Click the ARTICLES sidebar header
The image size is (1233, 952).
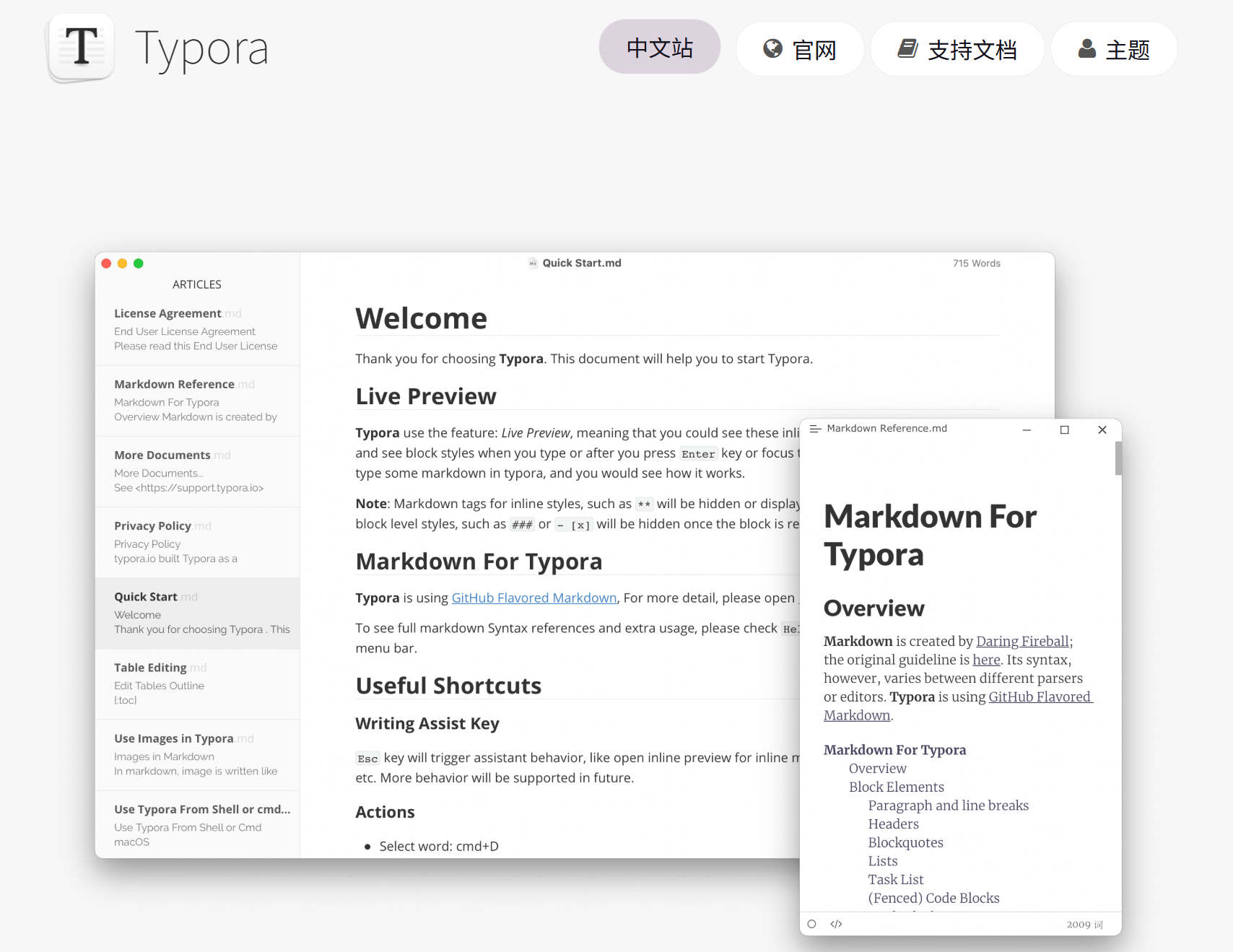(197, 284)
